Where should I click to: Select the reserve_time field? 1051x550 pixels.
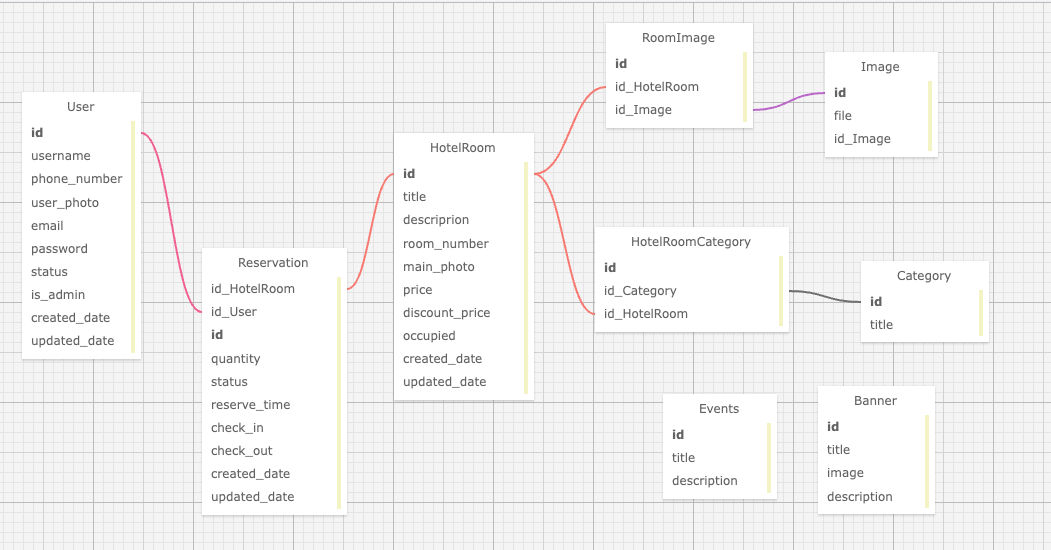tap(250, 405)
